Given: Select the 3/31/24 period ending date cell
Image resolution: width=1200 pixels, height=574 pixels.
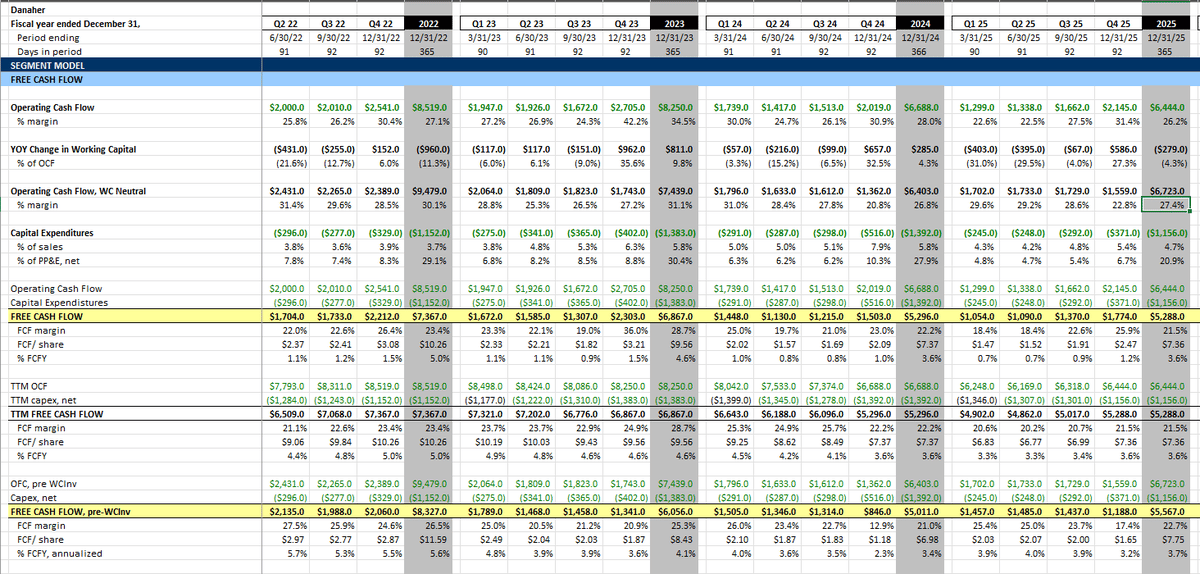Looking at the screenshot, I should (x=728, y=36).
